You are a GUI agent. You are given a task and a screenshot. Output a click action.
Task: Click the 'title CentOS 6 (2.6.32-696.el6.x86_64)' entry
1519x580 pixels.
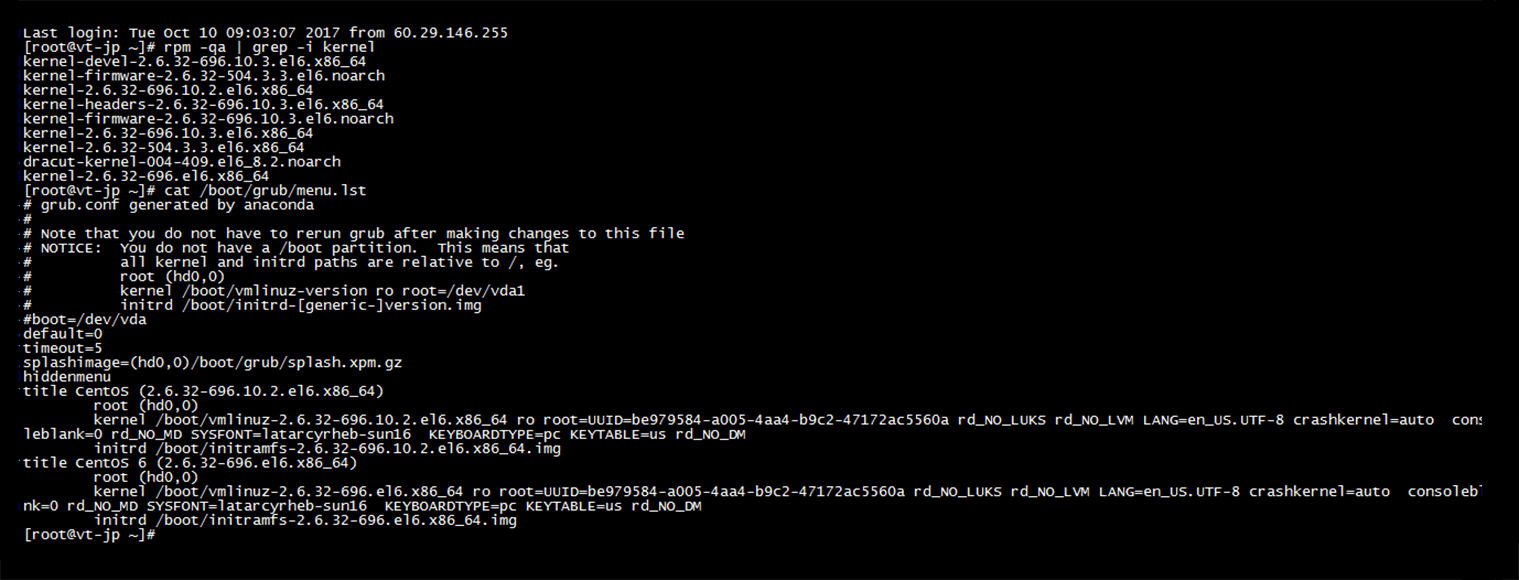click(x=190, y=463)
